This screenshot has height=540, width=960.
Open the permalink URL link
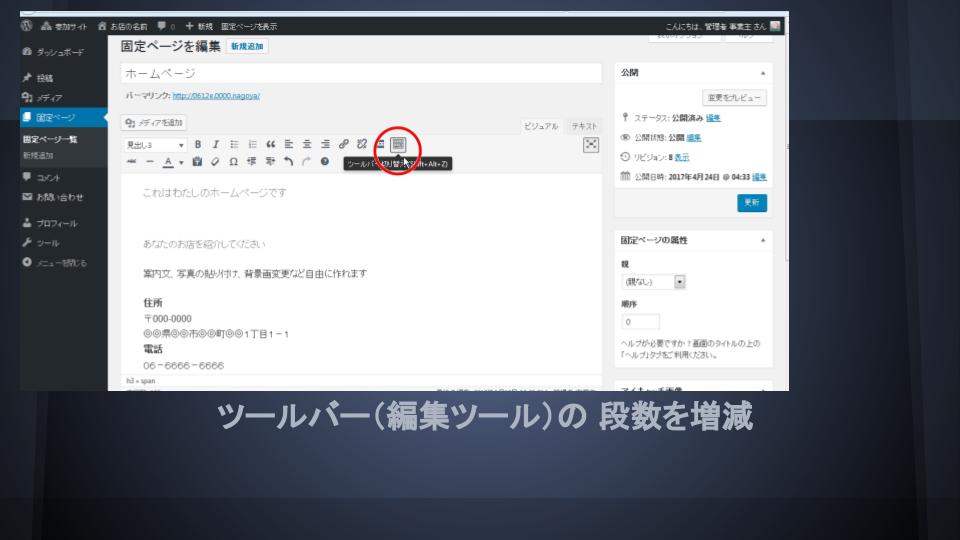(216, 96)
